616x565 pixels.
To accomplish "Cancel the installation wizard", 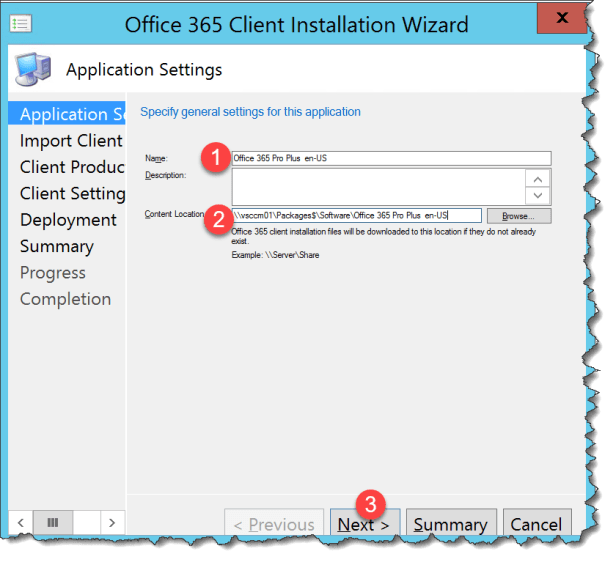I will pos(537,524).
